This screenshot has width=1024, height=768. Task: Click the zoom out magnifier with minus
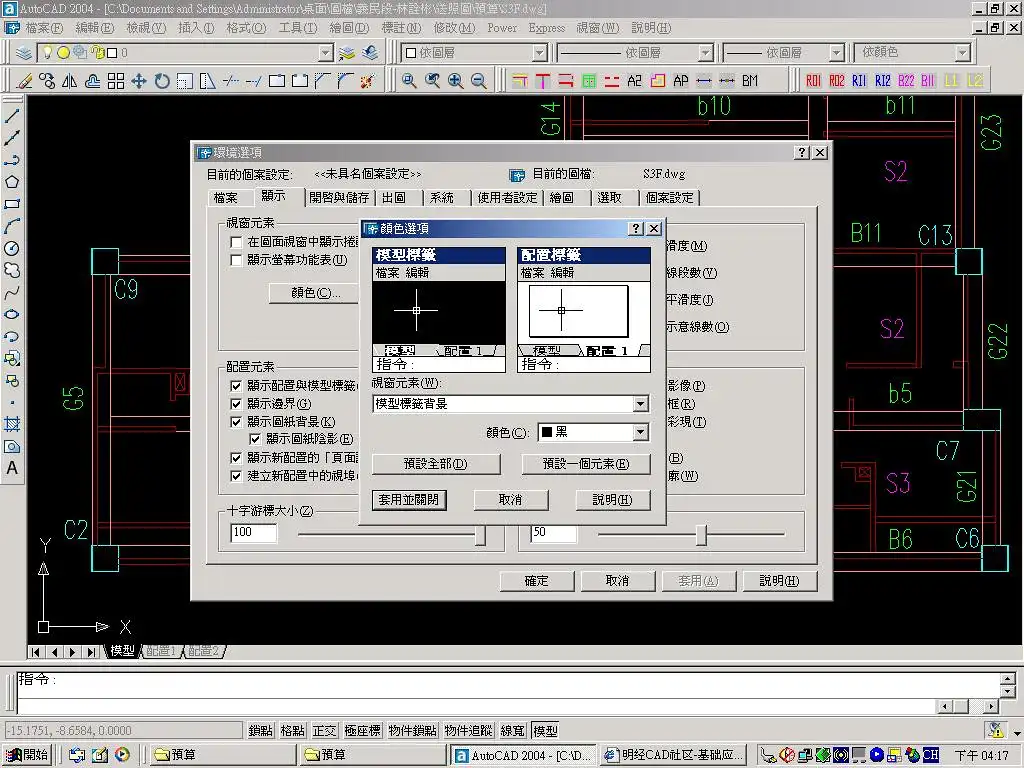[479, 81]
